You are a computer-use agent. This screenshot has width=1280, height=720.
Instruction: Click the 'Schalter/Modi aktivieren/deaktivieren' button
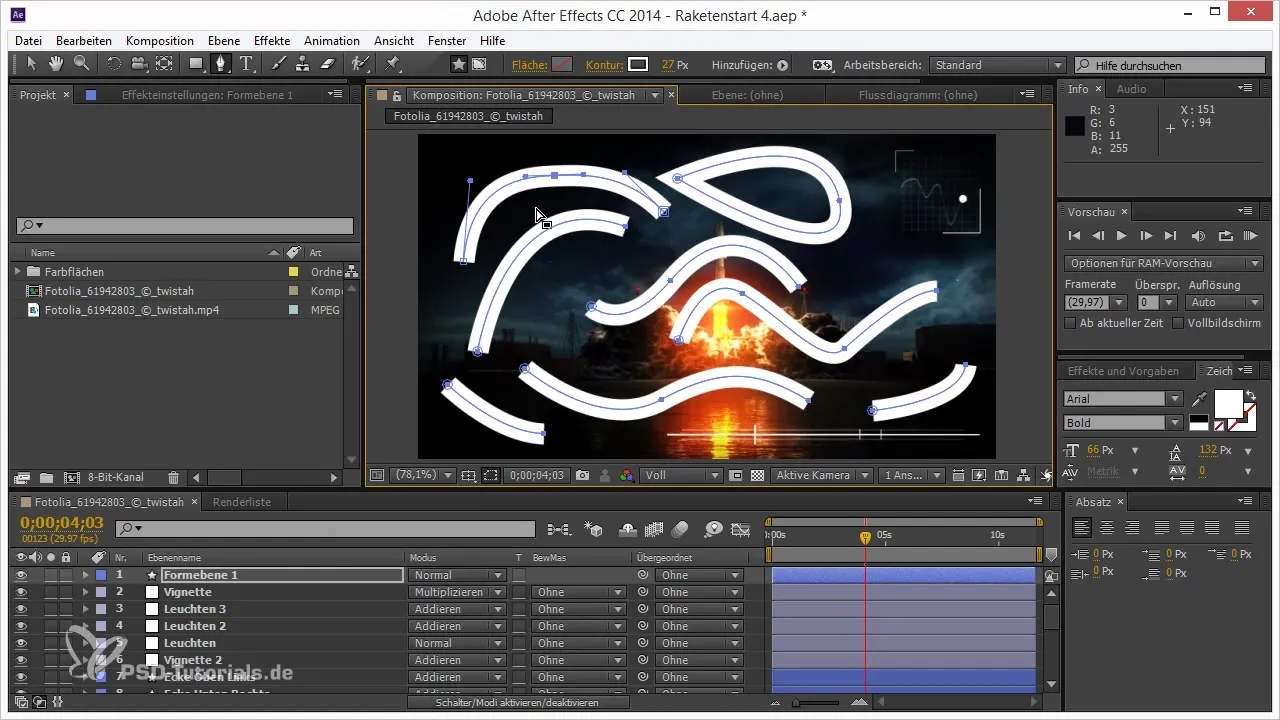coord(518,703)
